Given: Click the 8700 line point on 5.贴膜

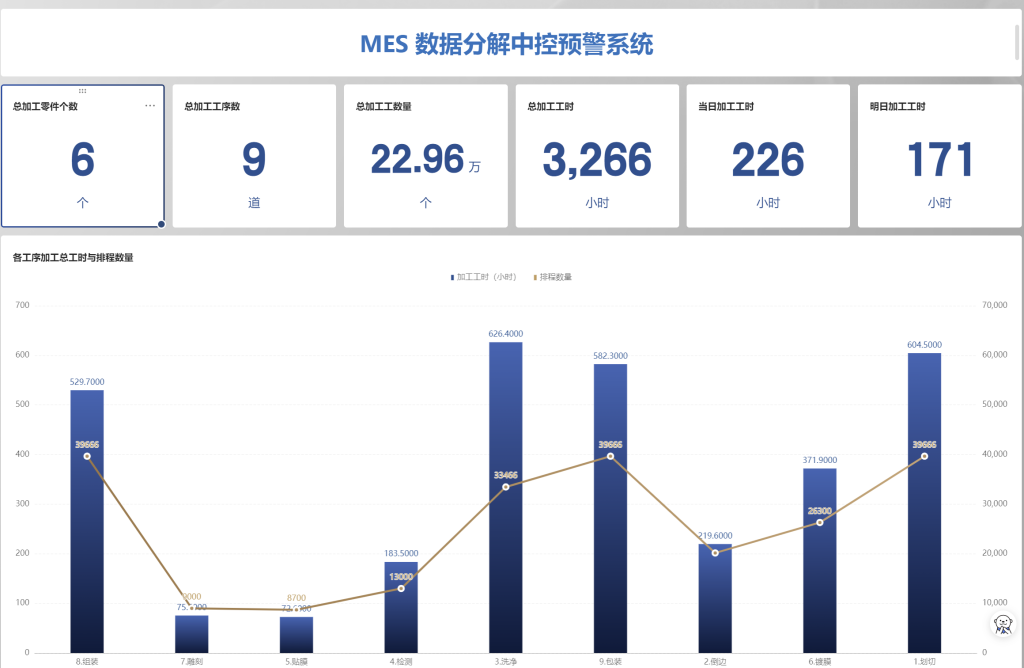Looking at the screenshot, I should point(296,609).
